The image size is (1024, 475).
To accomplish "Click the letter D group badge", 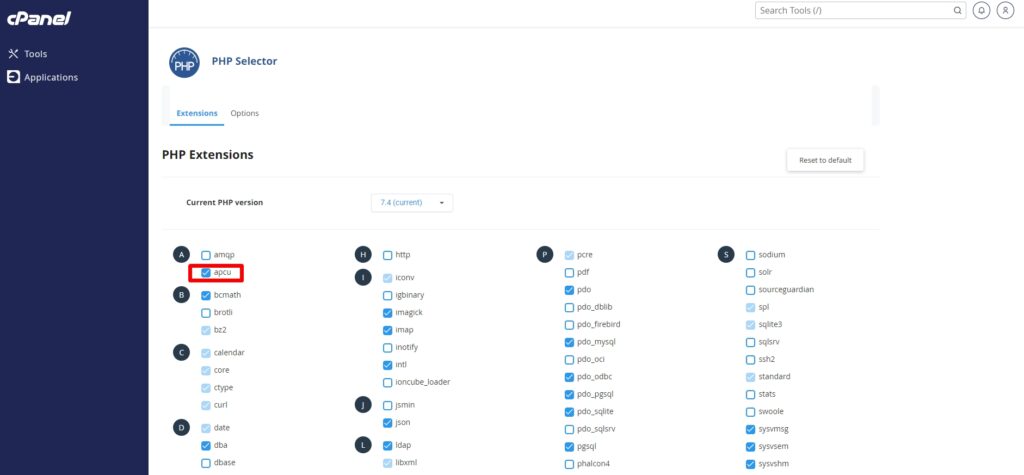I will pos(182,427).
